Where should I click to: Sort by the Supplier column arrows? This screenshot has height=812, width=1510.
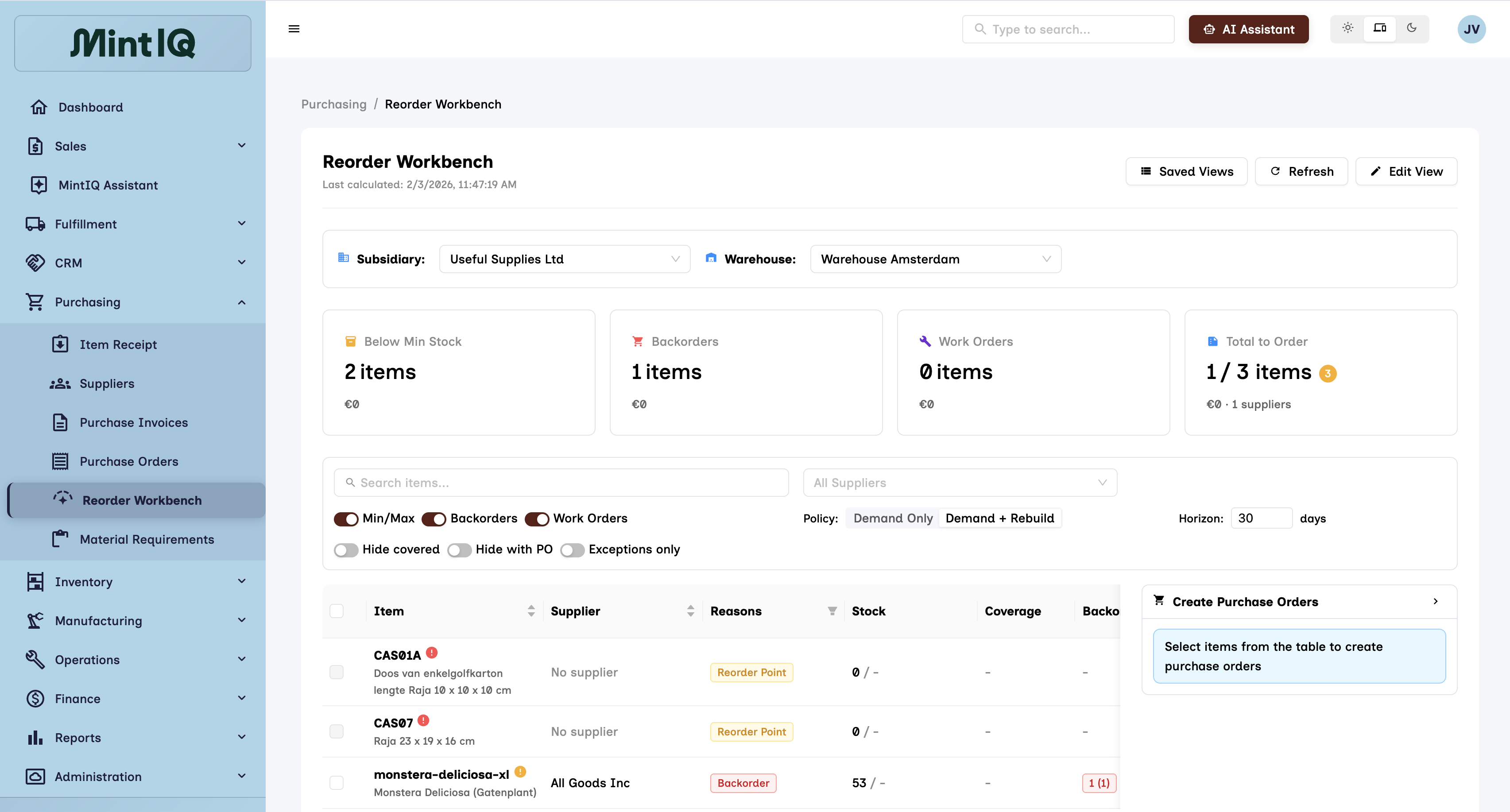690,611
